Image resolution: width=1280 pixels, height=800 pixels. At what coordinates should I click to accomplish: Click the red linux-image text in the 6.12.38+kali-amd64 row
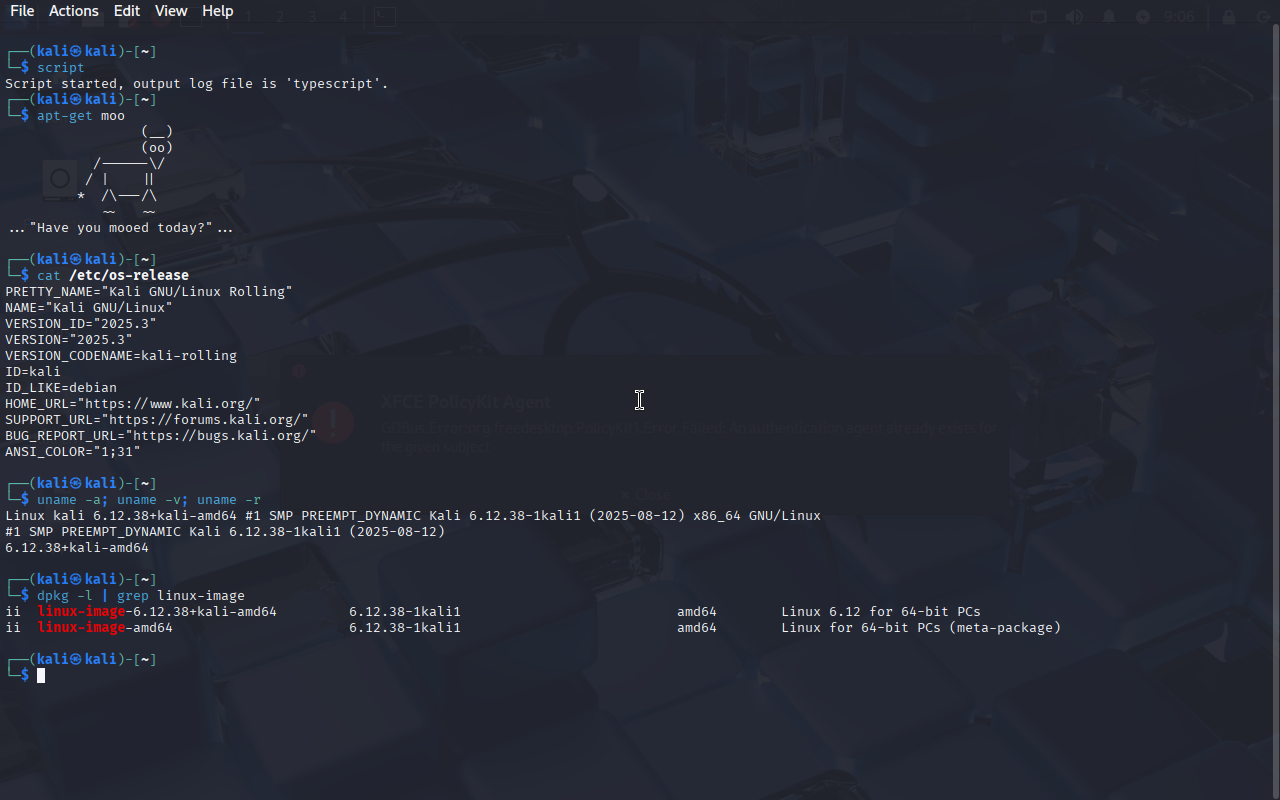[x=81, y=612]
